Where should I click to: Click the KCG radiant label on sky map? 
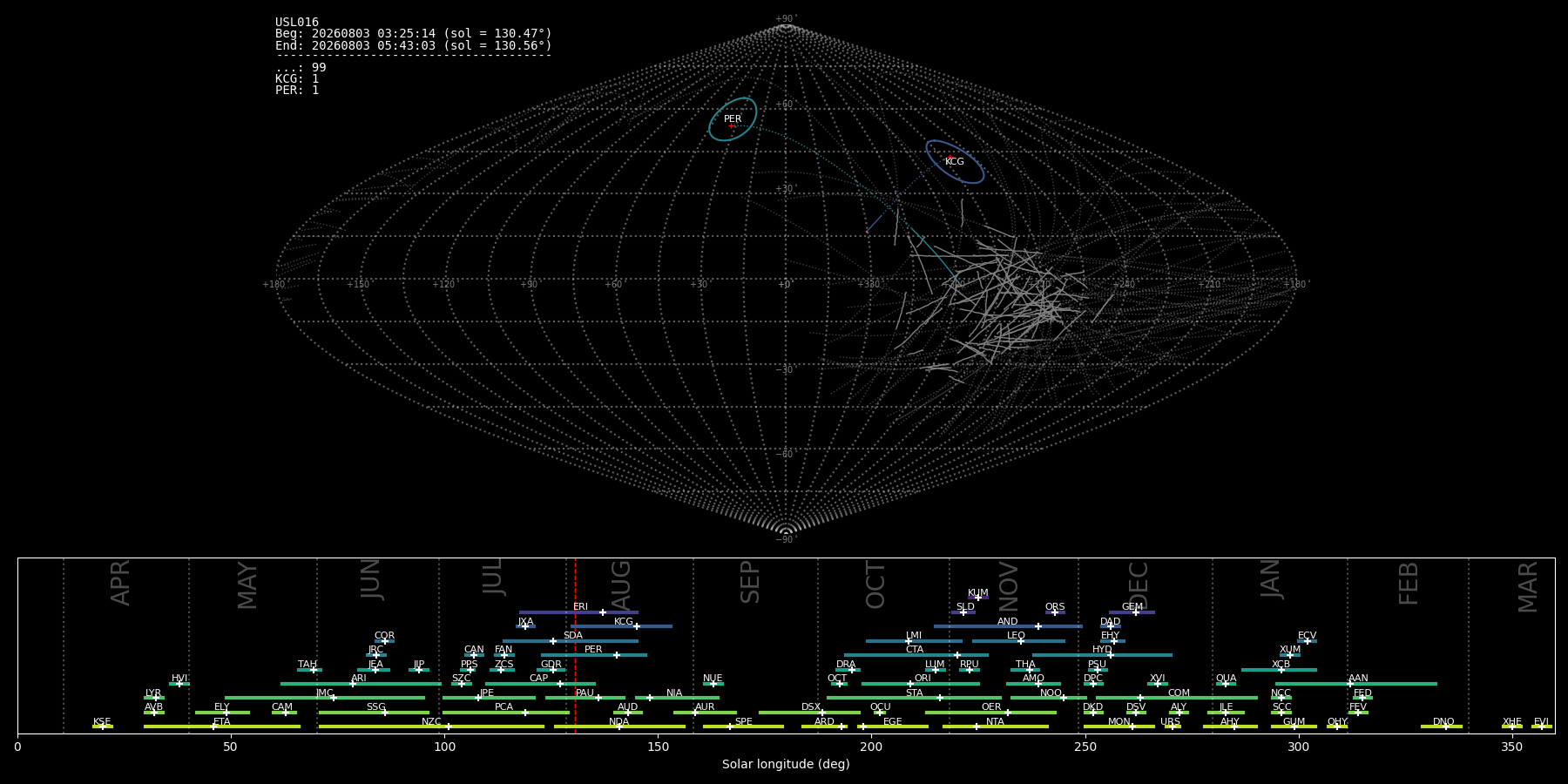tap(955, 162)
